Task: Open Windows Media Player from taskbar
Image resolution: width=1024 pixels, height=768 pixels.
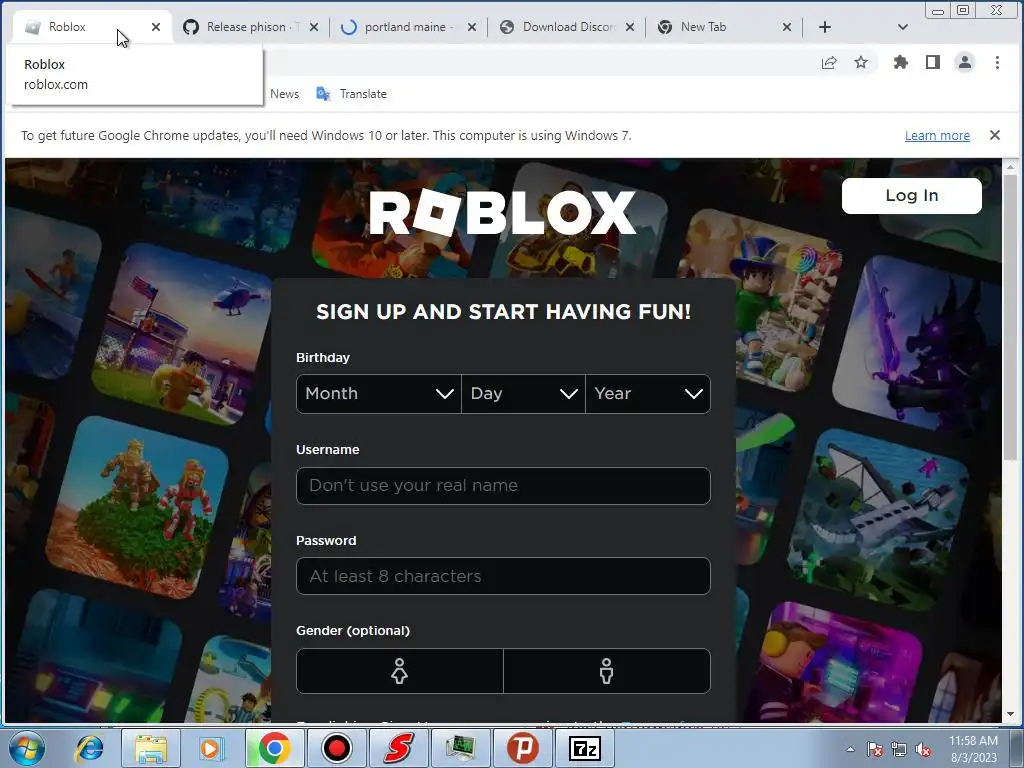Action: pyautogui.click(x=211, y=748)
